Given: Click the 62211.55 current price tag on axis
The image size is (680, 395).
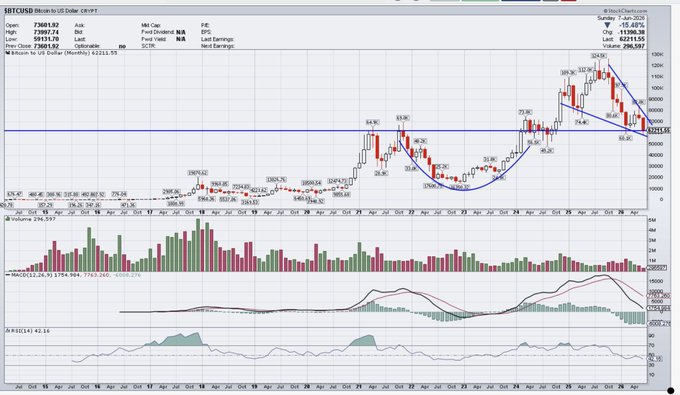Looking at the screenshot, I should 659,130.
